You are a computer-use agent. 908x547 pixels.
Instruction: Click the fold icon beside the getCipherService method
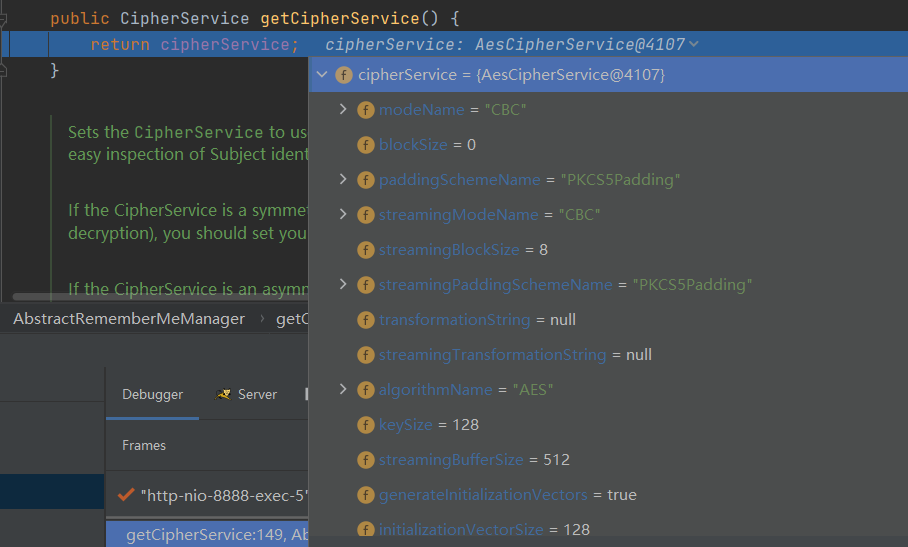[5, 19]
